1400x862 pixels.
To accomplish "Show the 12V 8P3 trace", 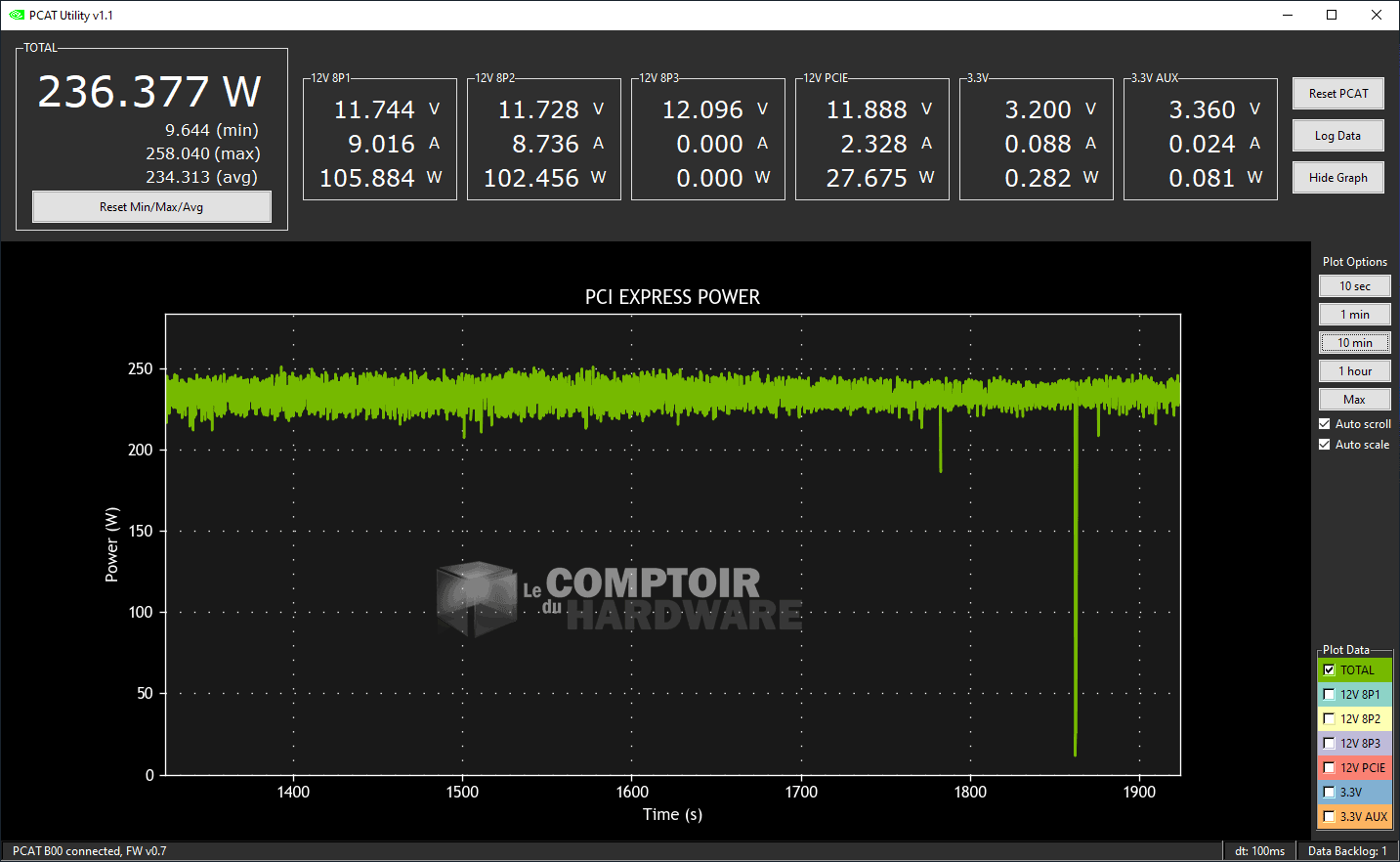I will click(1329, 744).
